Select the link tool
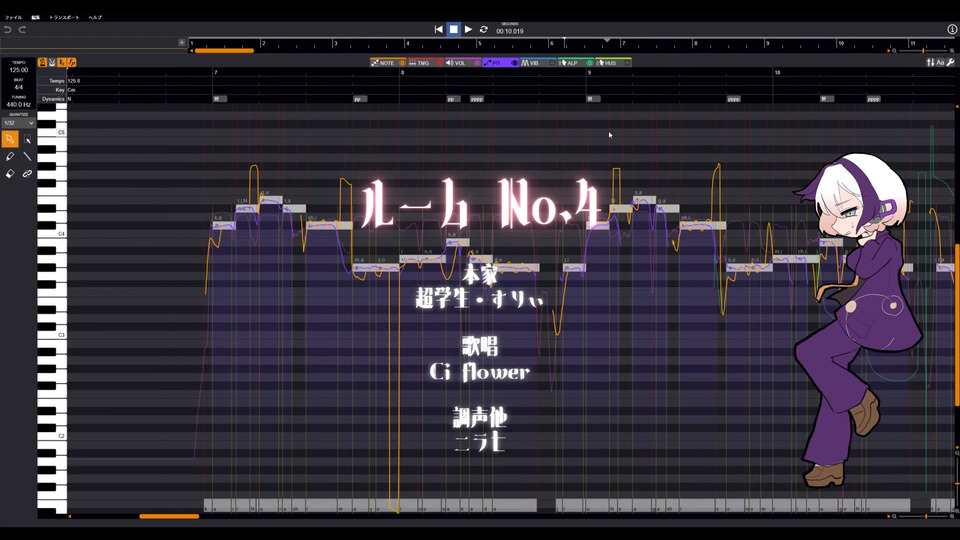Screen dimensions: 960x540 28,174
